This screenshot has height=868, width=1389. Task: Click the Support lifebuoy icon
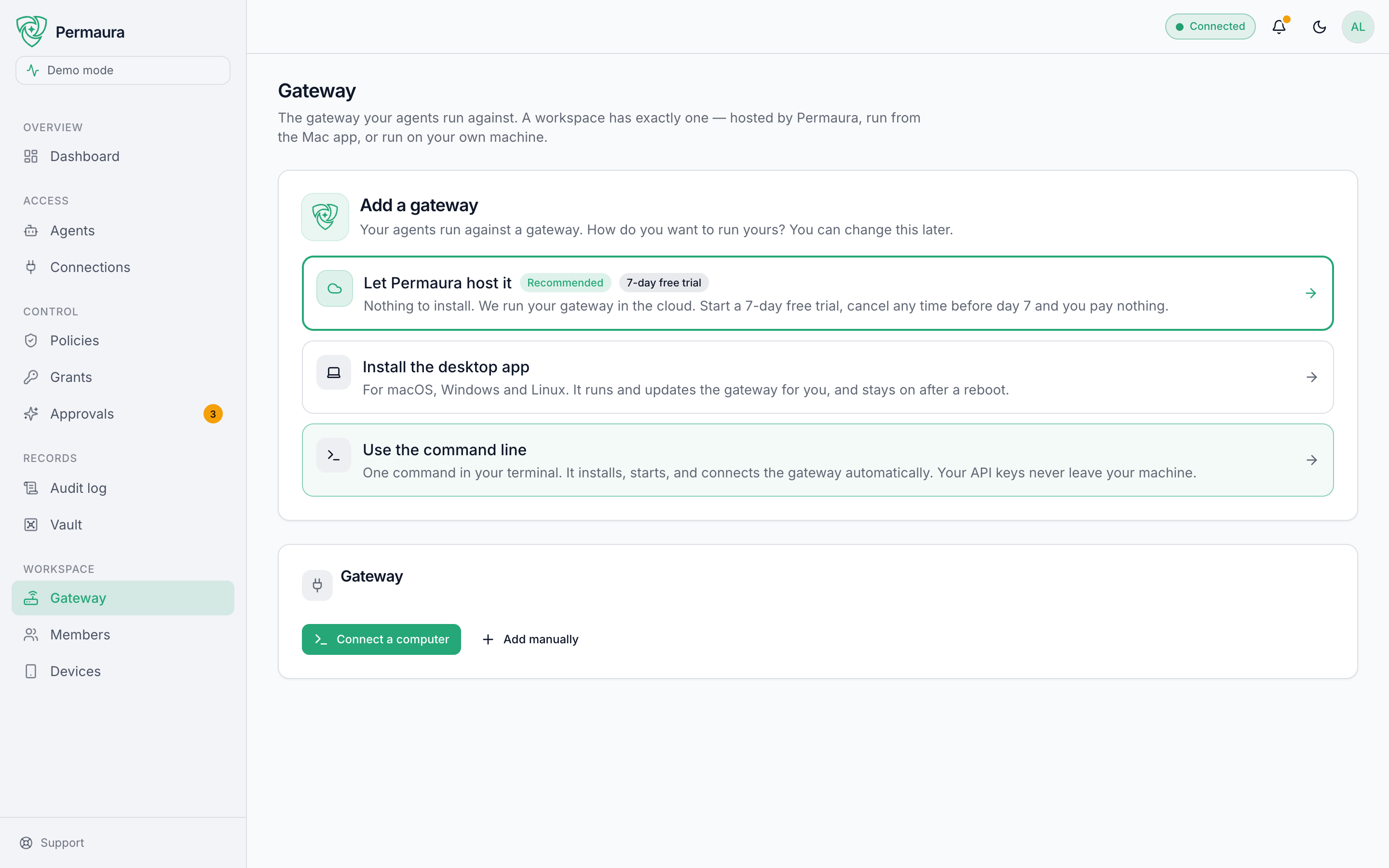tap(27, 843)
